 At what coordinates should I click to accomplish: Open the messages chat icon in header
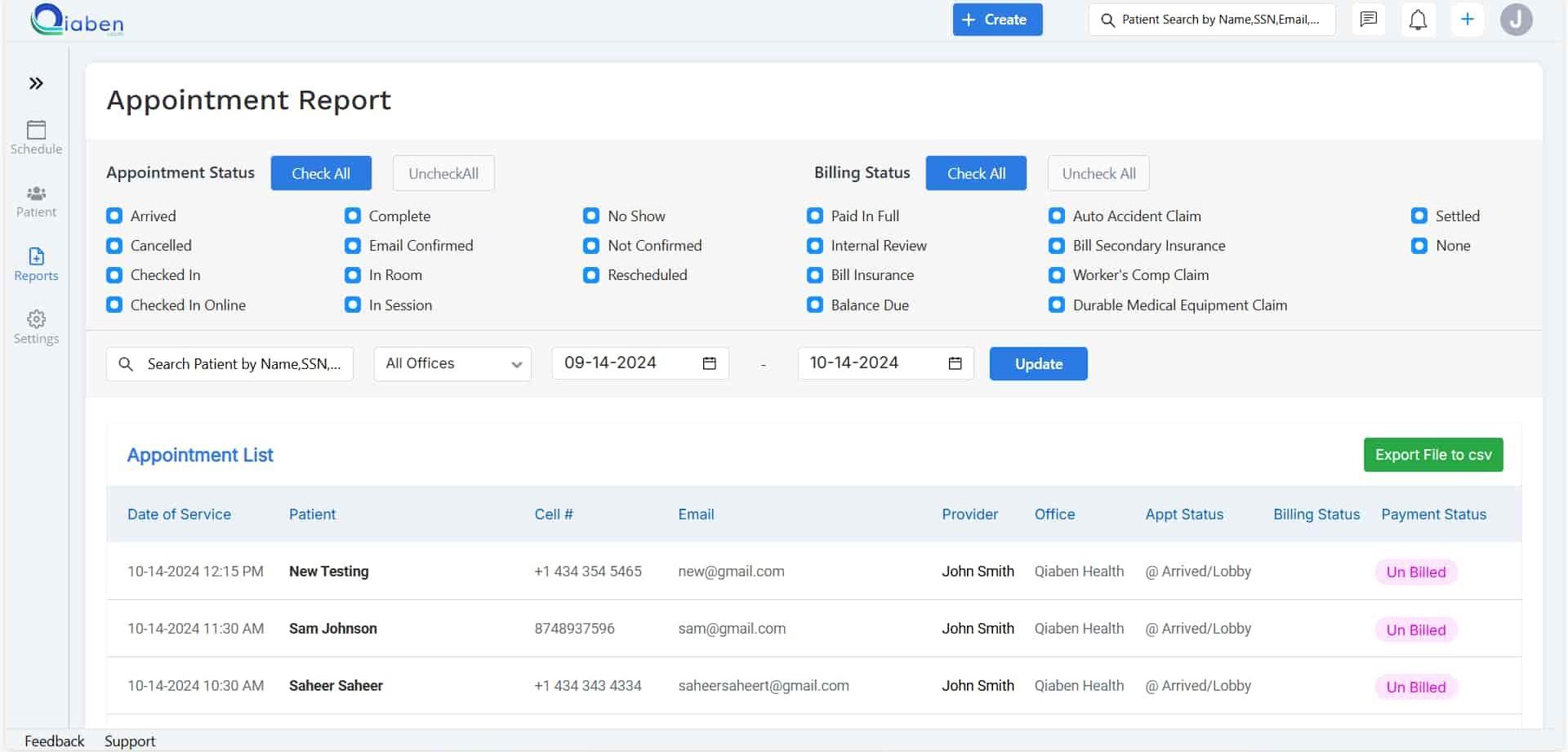point(1369,19)
